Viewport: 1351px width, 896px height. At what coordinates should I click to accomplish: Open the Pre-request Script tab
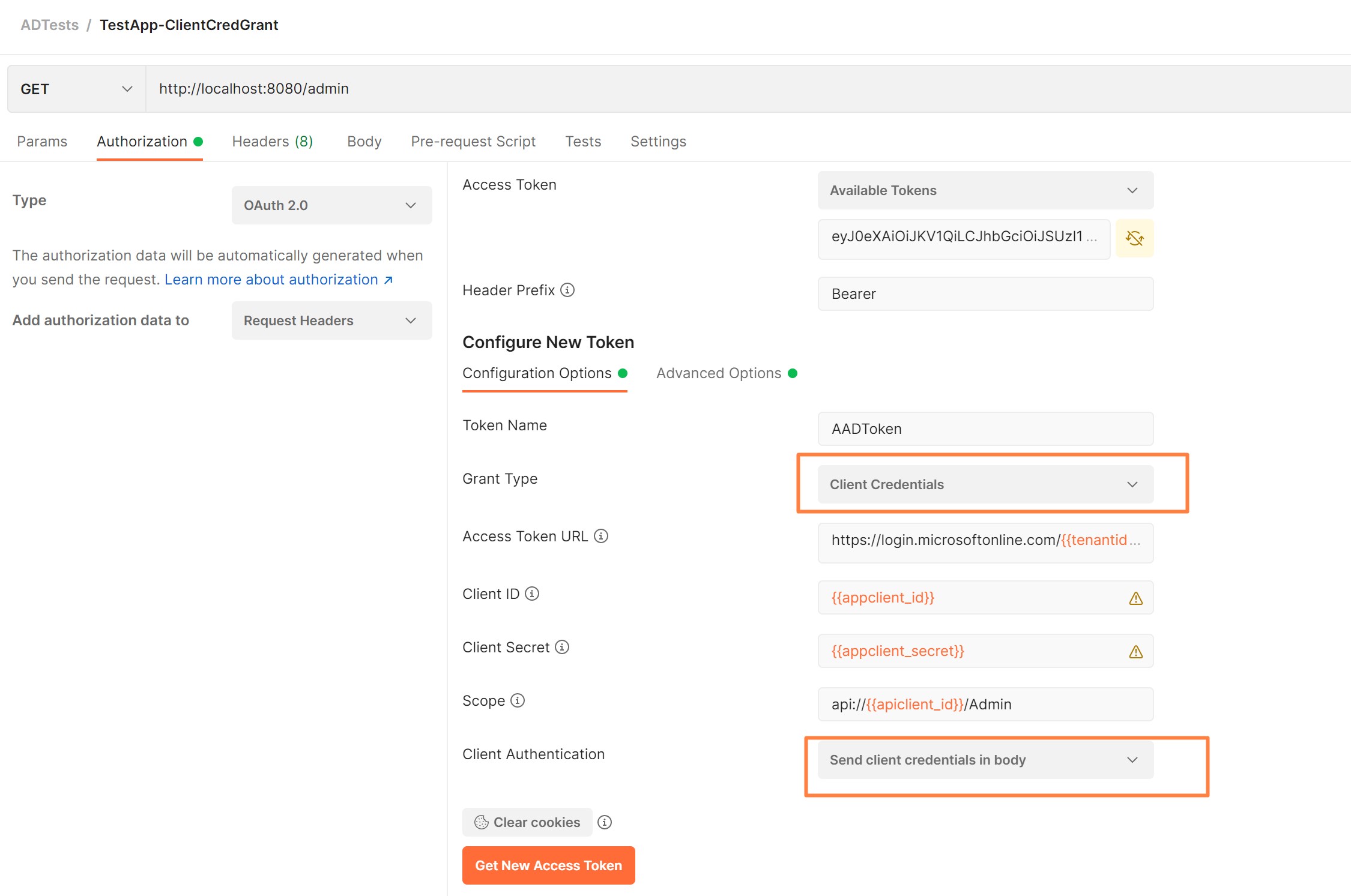coord(473,142)
